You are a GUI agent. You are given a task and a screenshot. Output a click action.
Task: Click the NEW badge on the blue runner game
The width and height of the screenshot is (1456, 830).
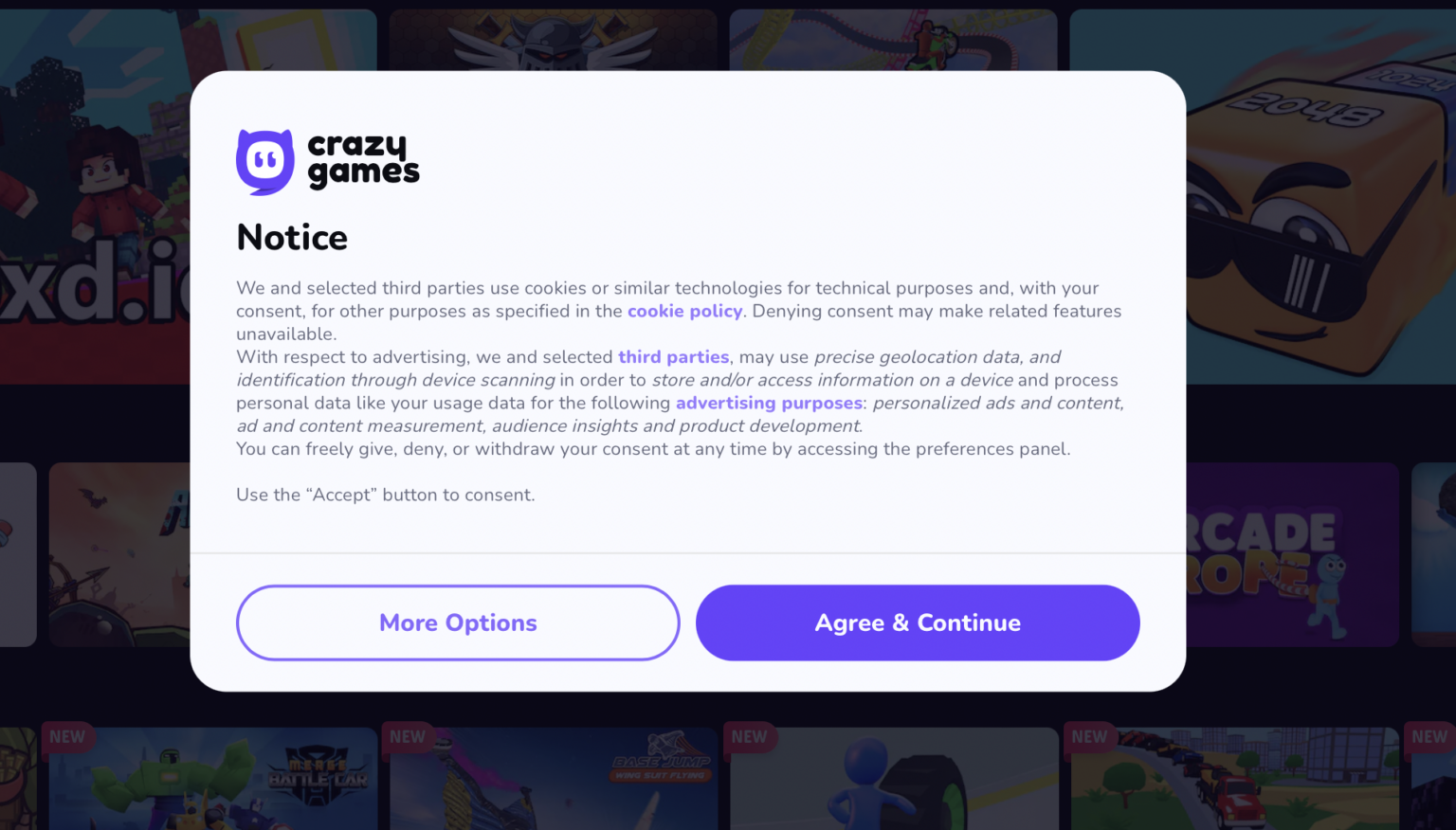tap(749, 737)
